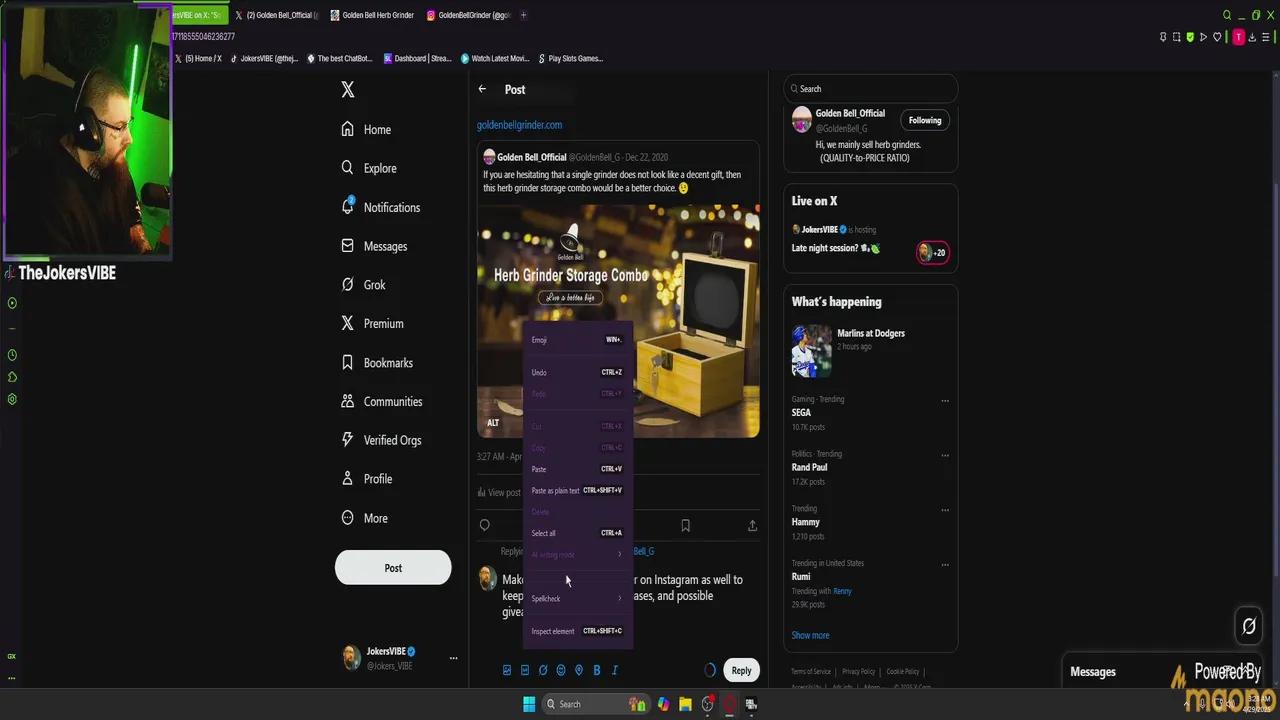Viewport: 1280px width, 720px height.
Task: Click the share icon under the post
Action: tap(752, 525)
